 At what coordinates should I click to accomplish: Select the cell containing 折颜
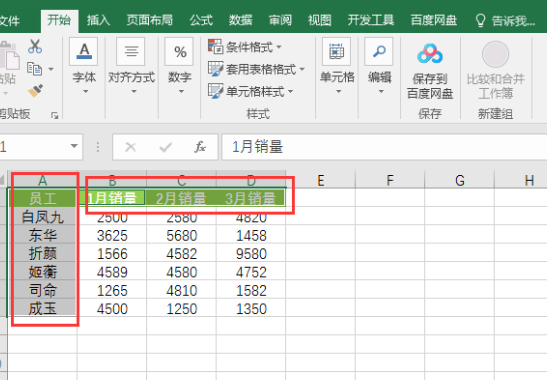pyautogui.click(x=43, y=254)
